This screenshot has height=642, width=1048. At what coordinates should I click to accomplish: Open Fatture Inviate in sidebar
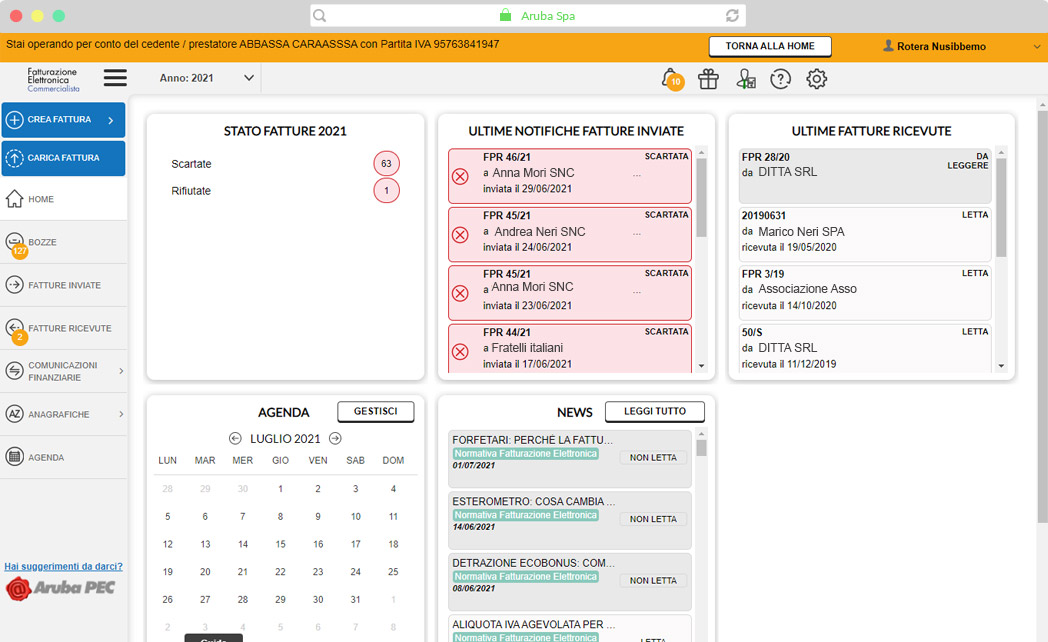click(x=64, y=285)
